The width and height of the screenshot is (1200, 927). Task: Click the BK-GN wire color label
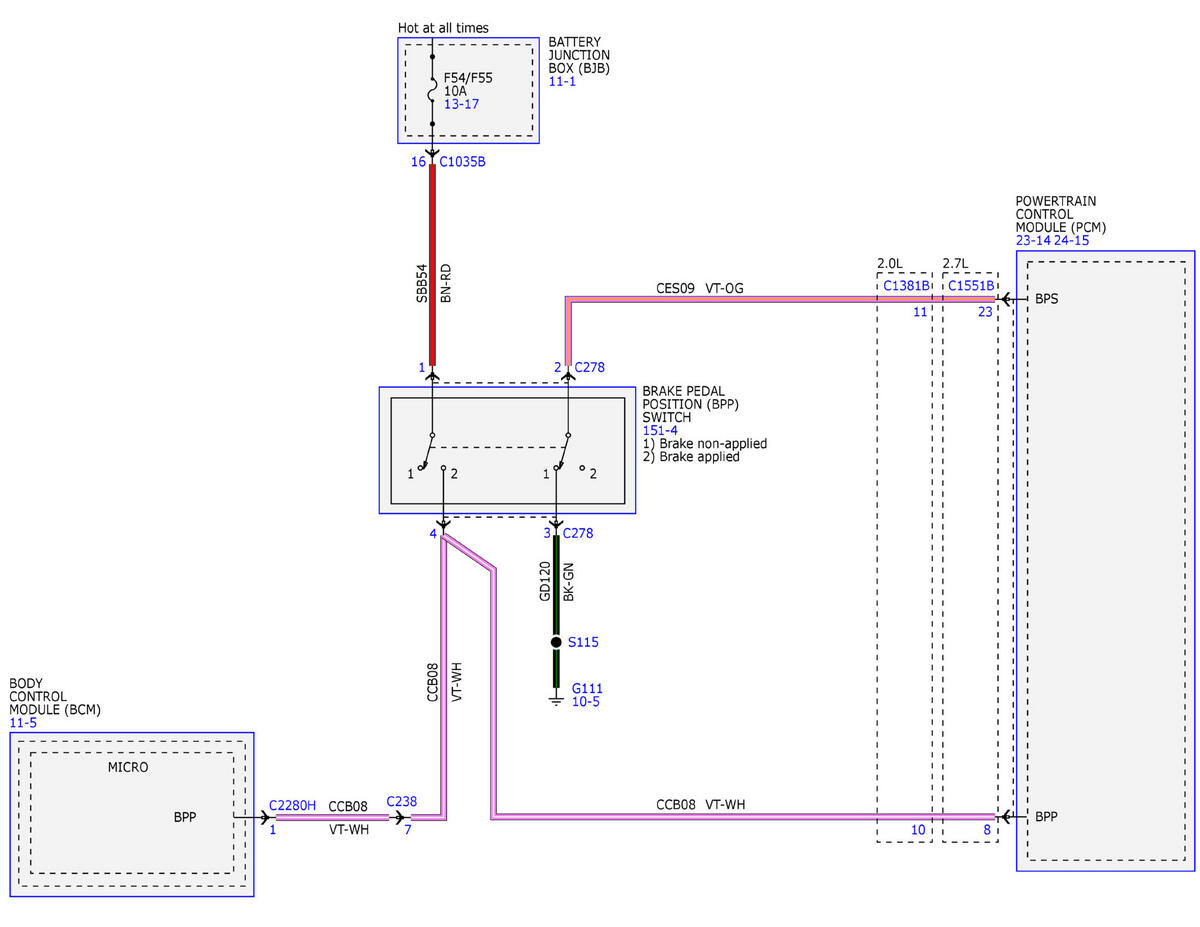pos(570,581)
